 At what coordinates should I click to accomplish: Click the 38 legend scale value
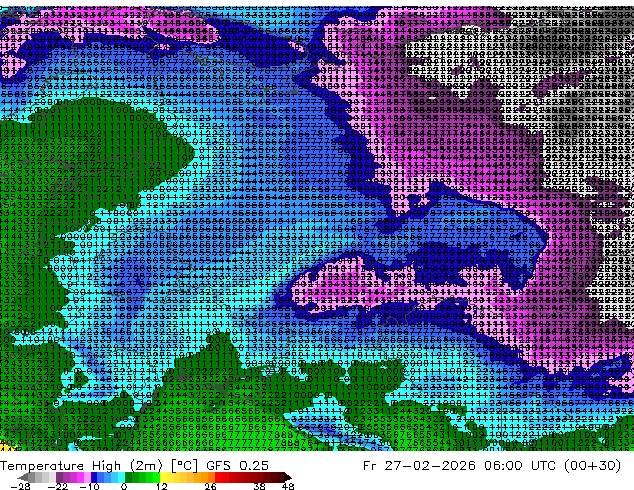point(260,486)
